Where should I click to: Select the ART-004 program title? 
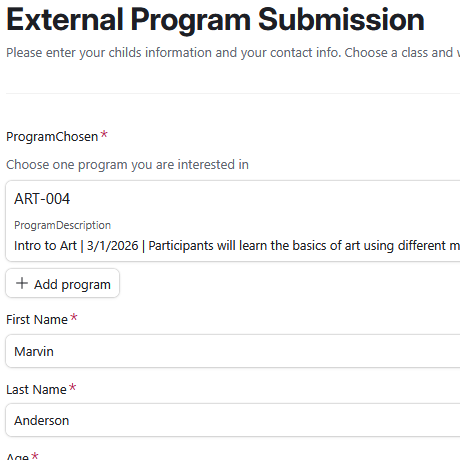[x=42, y=199]
